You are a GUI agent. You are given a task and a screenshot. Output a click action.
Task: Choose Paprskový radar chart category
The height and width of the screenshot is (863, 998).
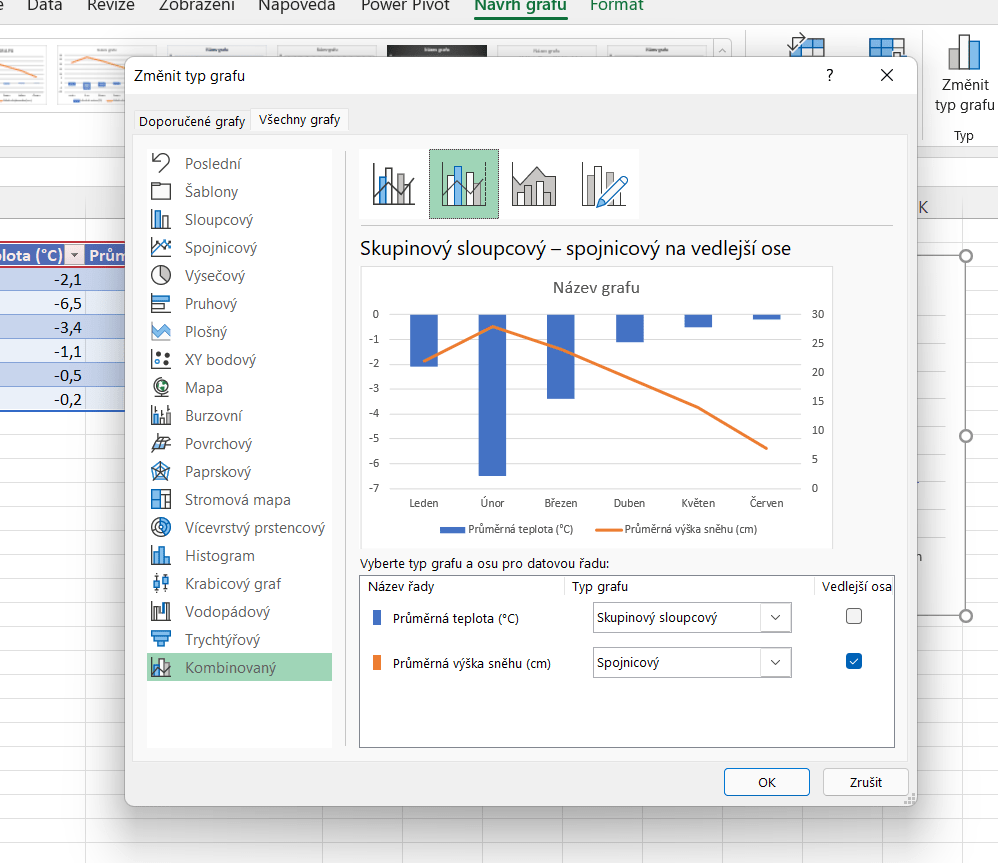tap(217, 472)
